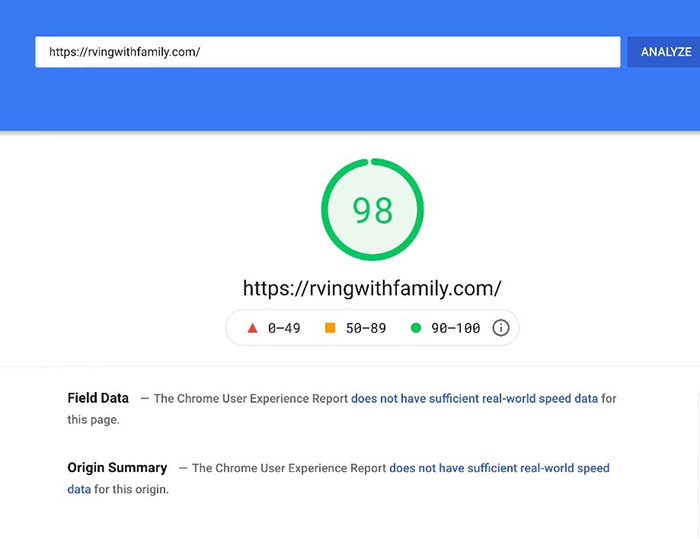Select the 90–100 score range label
This screenshot has width=700, height=539.
click(455, 328)
